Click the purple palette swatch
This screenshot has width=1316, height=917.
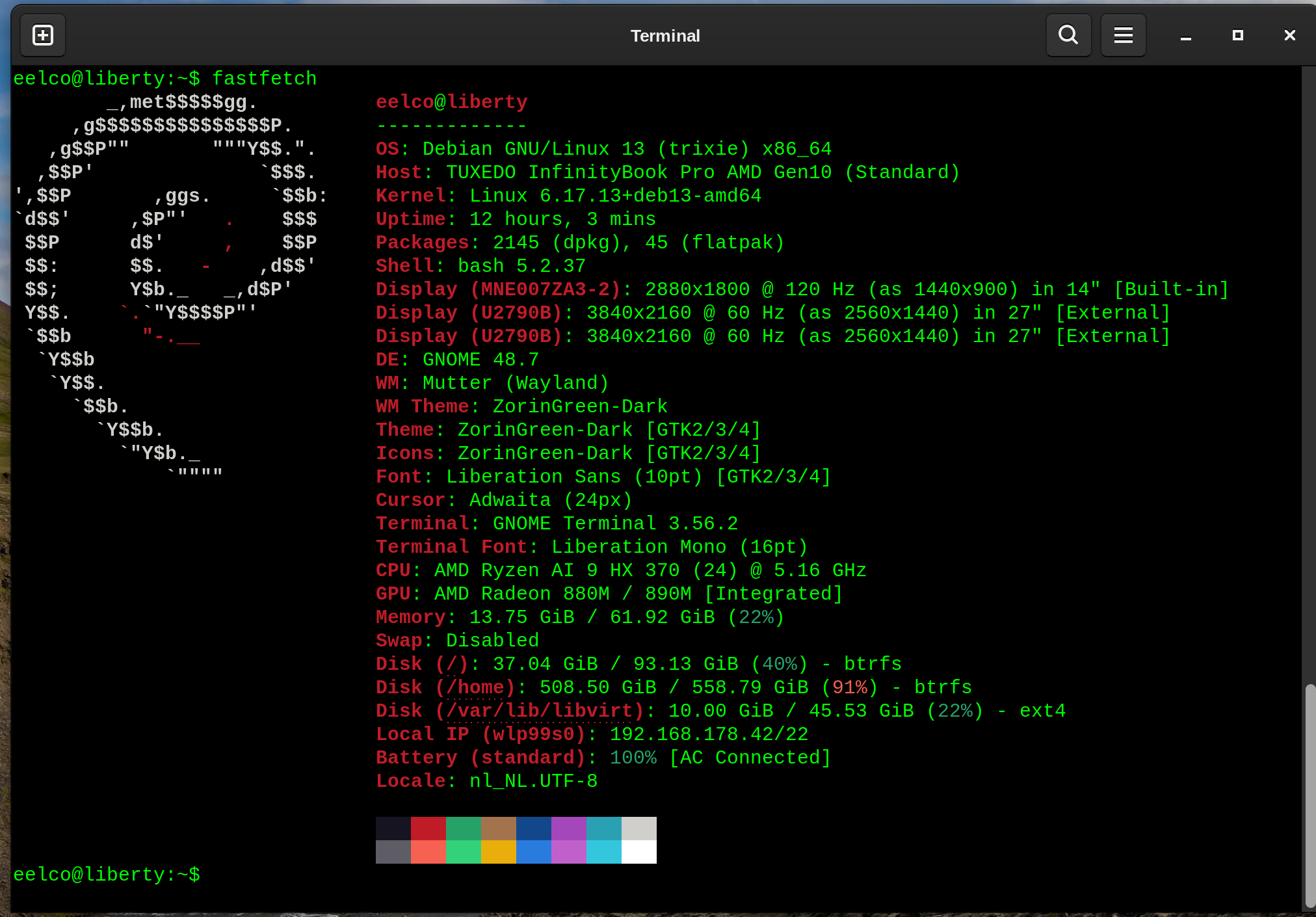(x=570, y=829)
